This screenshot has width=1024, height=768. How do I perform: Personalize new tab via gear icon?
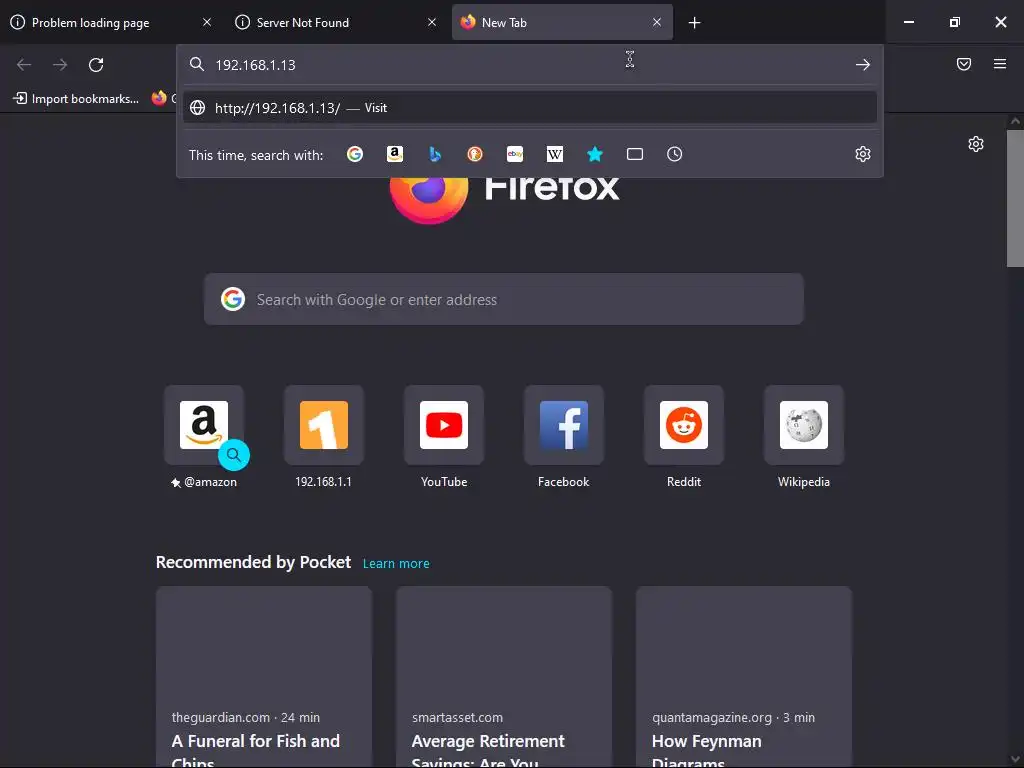[976, 144]
